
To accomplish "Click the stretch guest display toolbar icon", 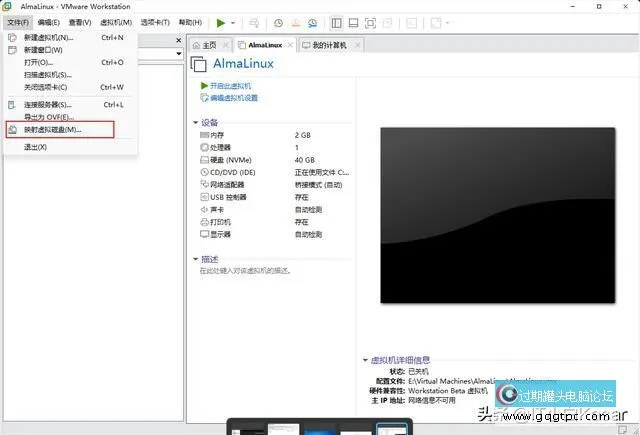I will point(436,23).
